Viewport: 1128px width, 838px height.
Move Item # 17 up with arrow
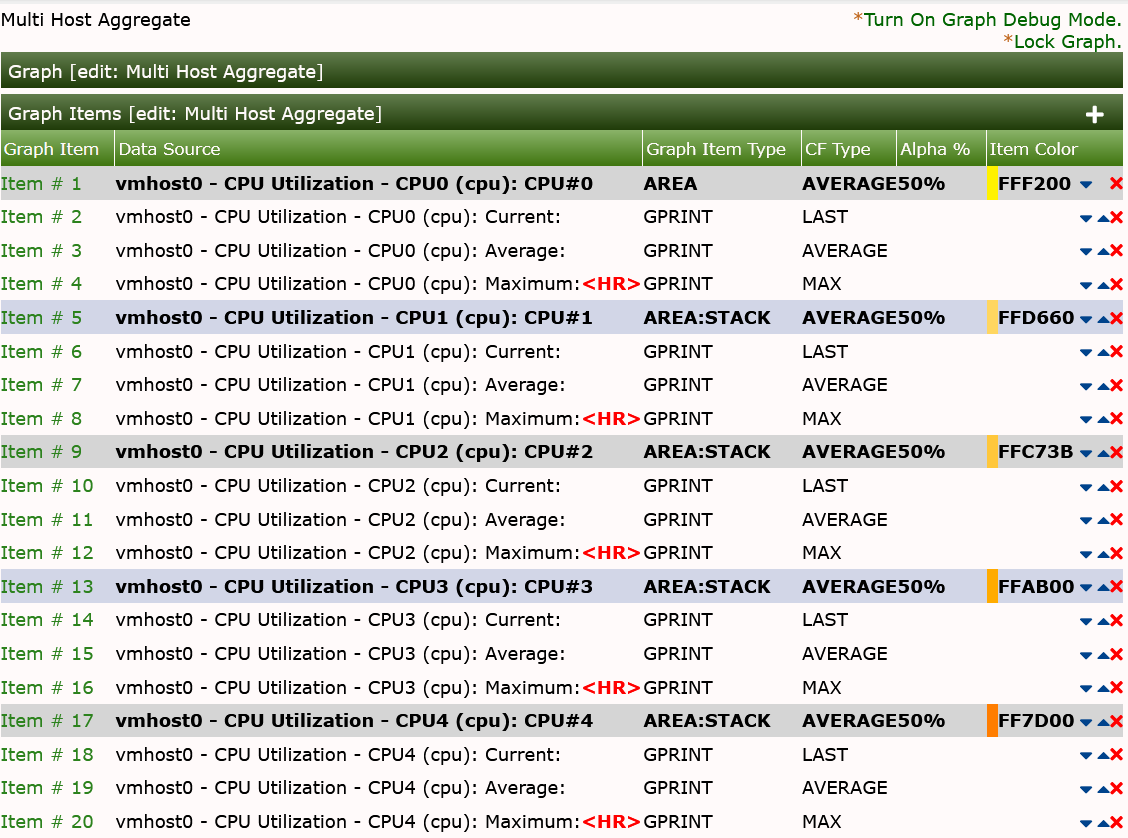click(1103, 722)
